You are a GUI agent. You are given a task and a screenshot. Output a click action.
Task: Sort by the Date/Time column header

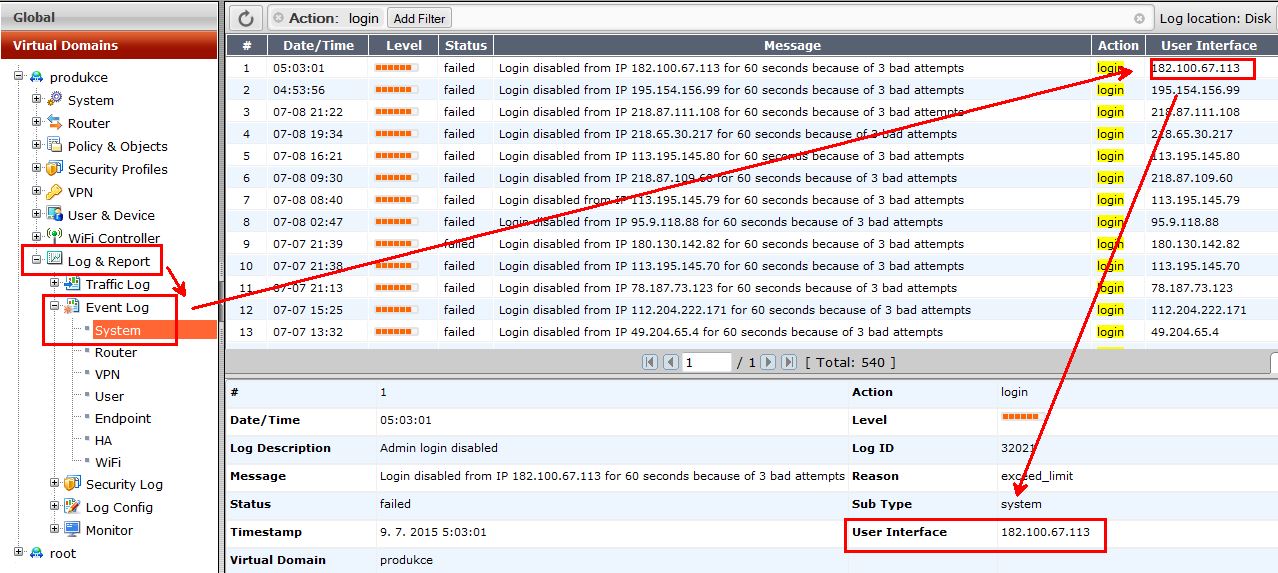tap(318, 45)
